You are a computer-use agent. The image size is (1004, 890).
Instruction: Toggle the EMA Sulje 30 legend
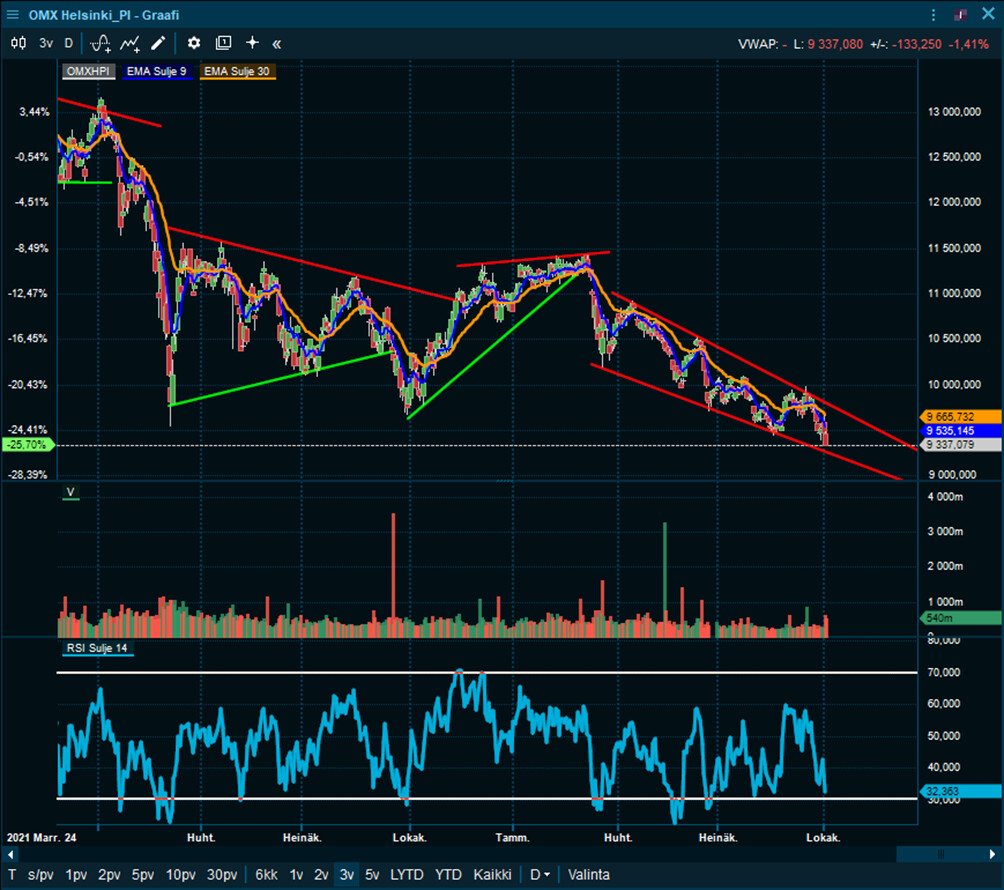click(237, 71)
